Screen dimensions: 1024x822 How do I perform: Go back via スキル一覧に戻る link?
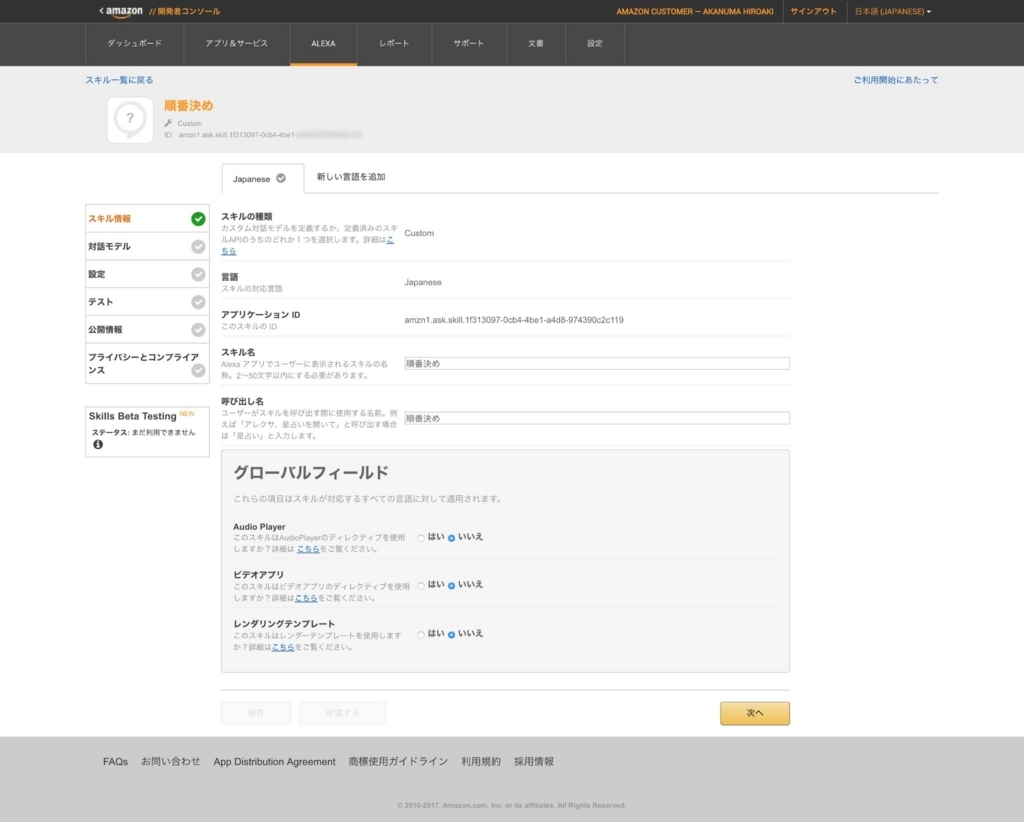[x=120, y=80]
